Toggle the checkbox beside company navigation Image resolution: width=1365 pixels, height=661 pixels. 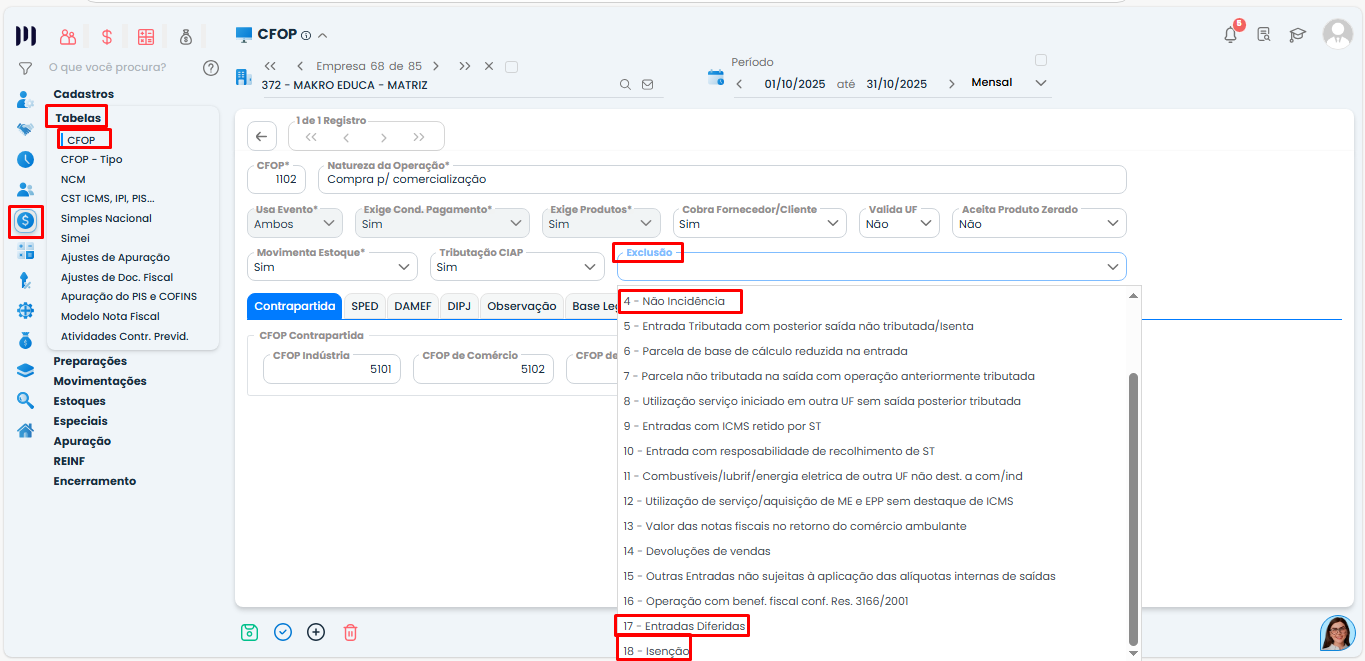point(512,67)
